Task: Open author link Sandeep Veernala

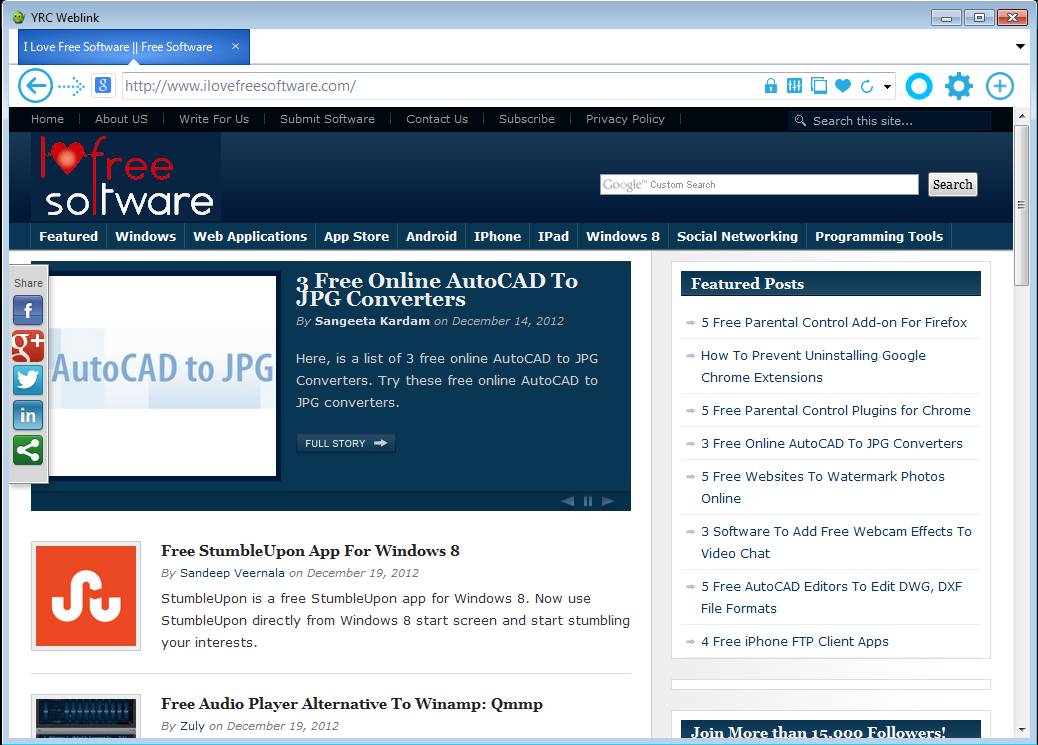Action: (232, 573)
